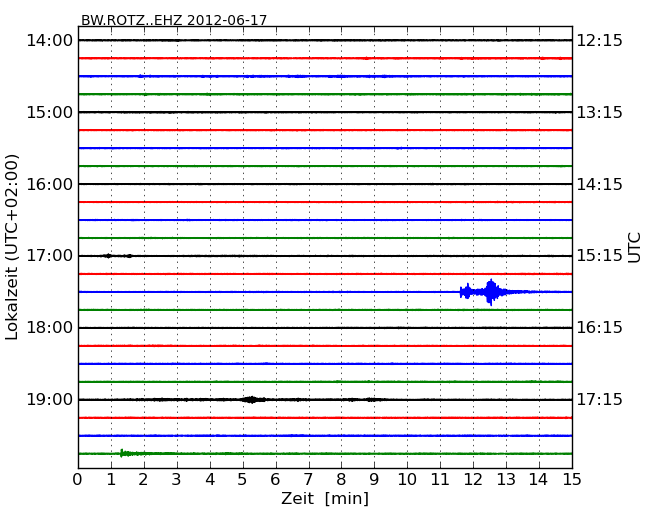Click the 16:00 local time label

click(x=49, y=184)
